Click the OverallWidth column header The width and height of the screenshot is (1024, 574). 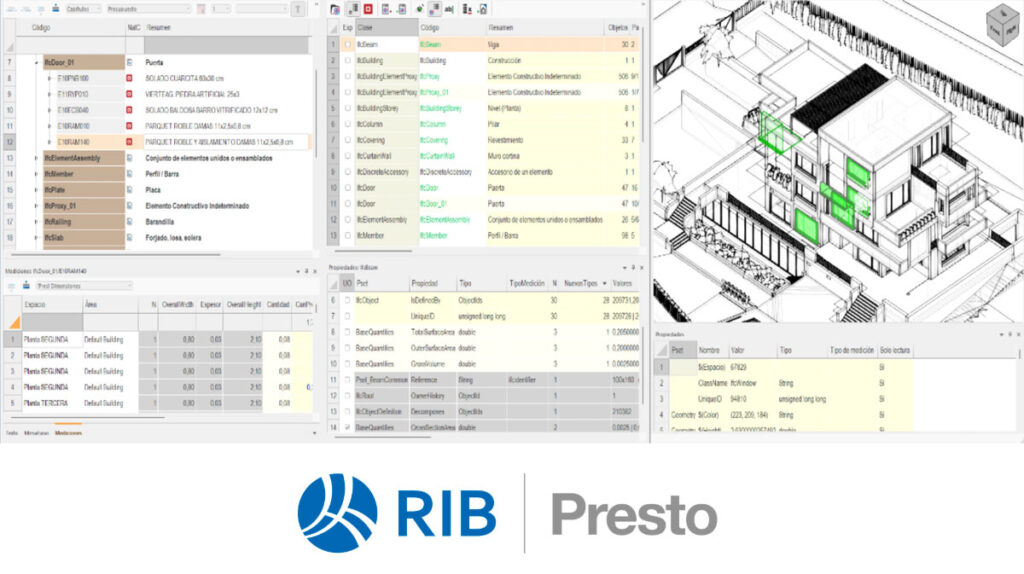[x=178, y=305]
